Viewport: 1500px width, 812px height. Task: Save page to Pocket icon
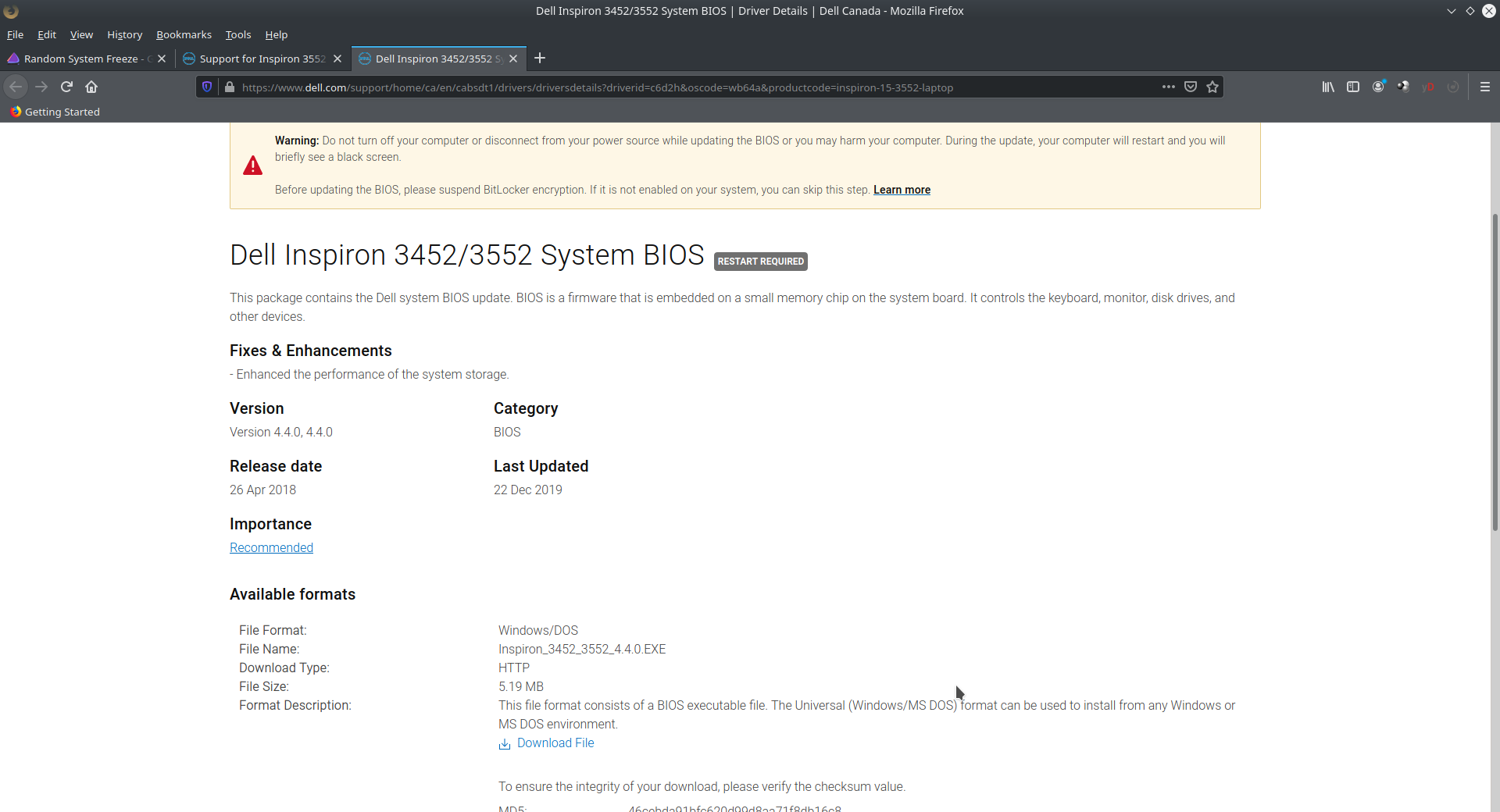click(x=1191, y=87)
